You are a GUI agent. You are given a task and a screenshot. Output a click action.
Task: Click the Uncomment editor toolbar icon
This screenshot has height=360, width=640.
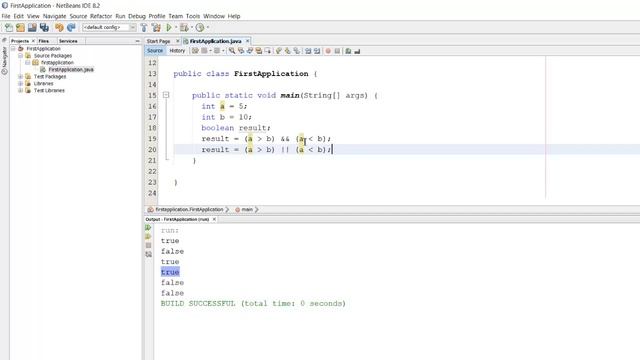(x=357, y=51)
